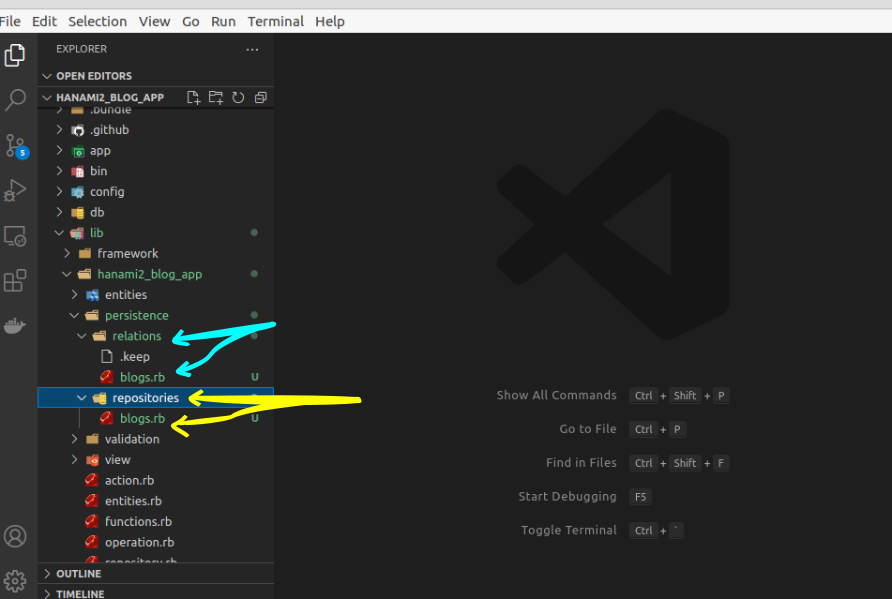Open Run and Debug view
892x599 pixels.
click(x=16, y=190)
